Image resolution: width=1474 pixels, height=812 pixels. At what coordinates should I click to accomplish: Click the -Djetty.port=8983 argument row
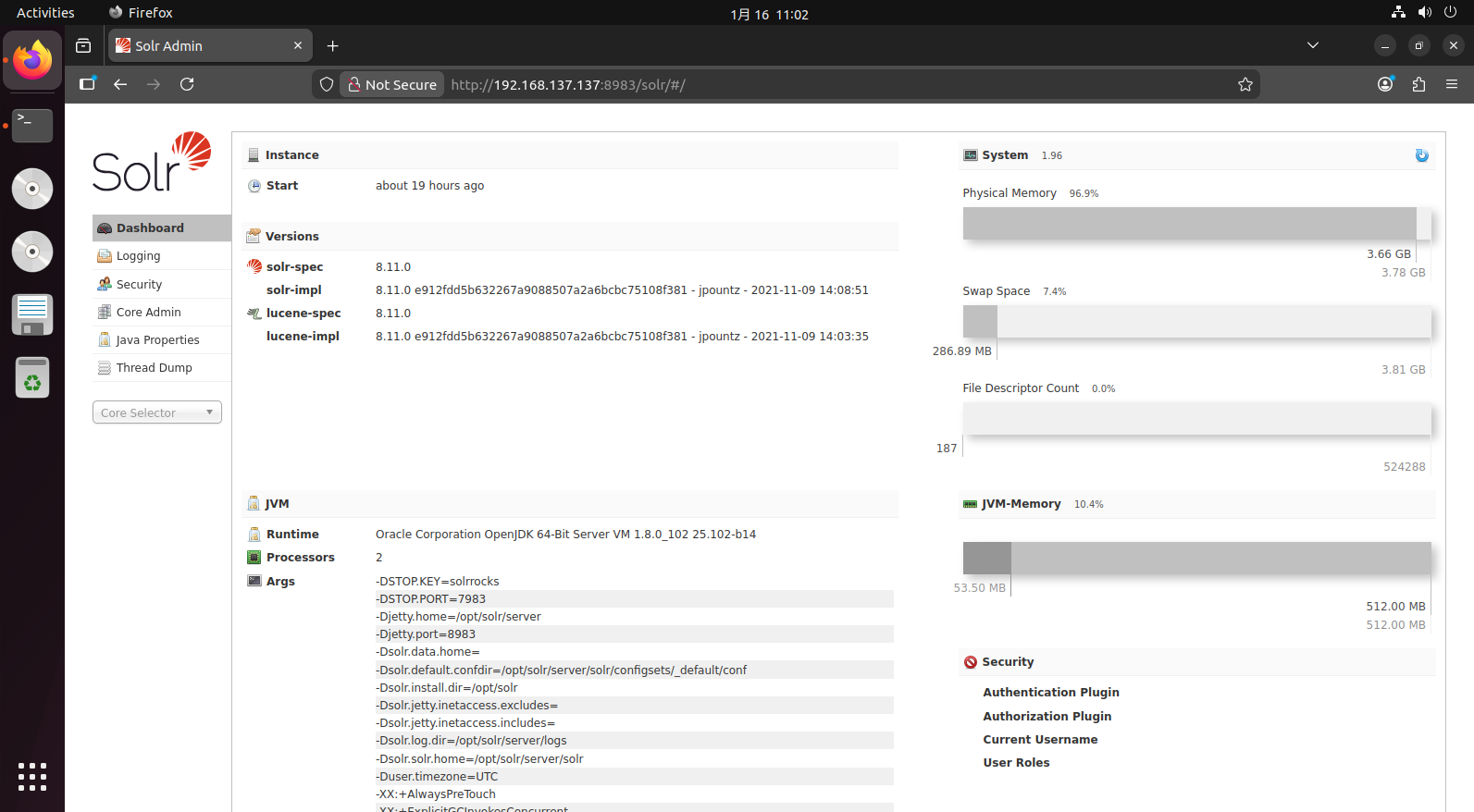pyautogui.click(x=634, y=634)
